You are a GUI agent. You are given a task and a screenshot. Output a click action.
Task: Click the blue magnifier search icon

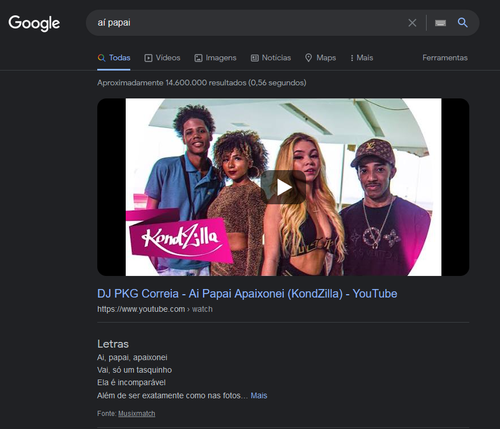click(x=462, y=23)
